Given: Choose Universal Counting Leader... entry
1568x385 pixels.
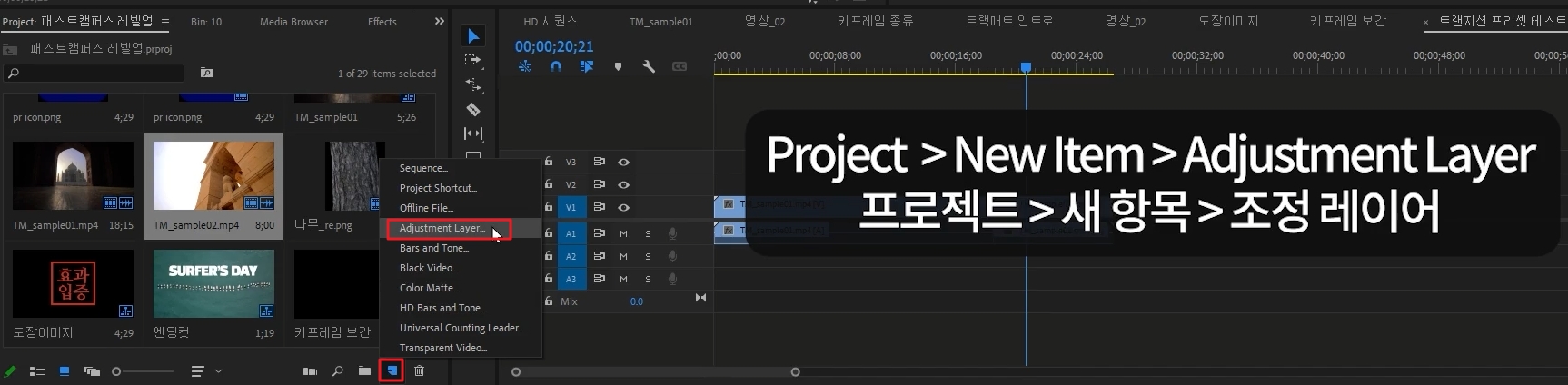Looking at the screenshot, I should point(461,328).
